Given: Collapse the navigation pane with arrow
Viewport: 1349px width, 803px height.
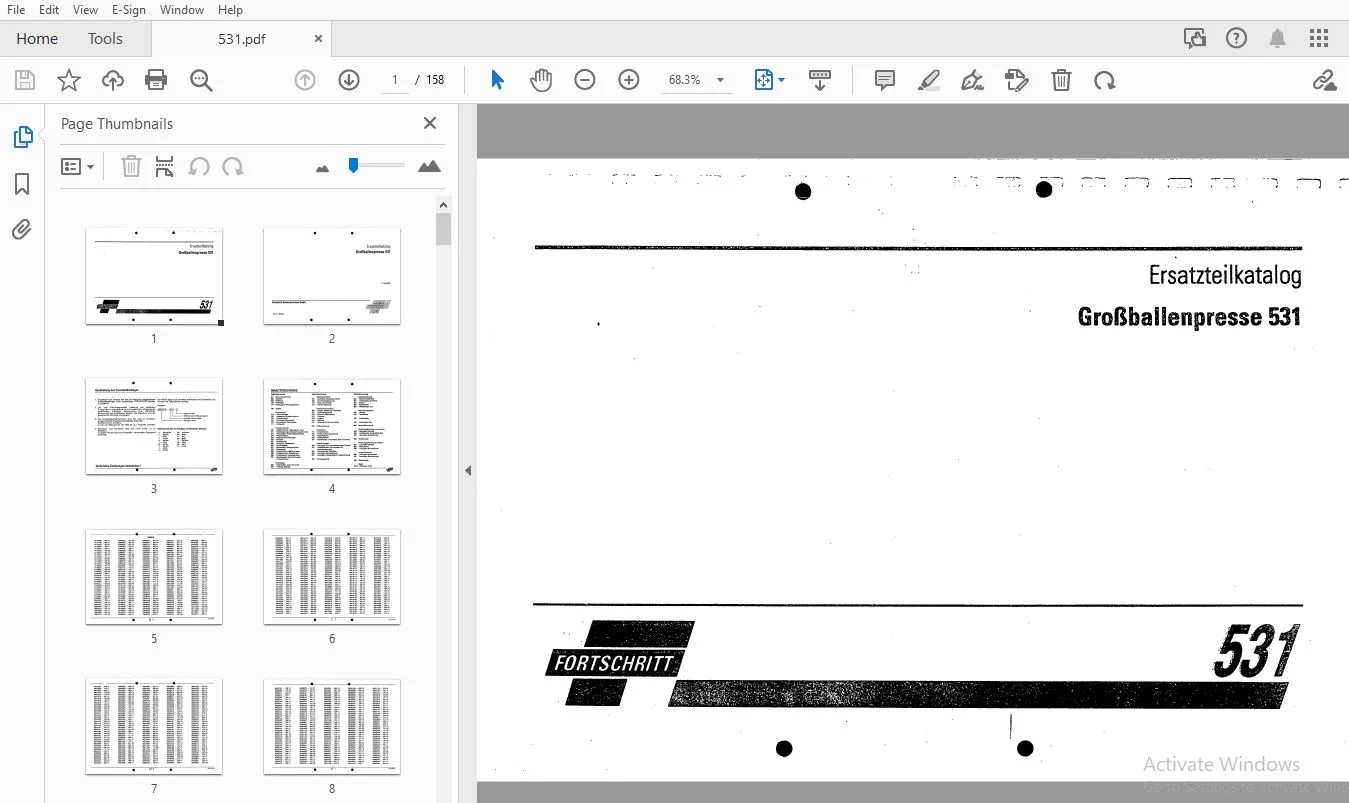Looking at the screenshot, I should 467,470.
